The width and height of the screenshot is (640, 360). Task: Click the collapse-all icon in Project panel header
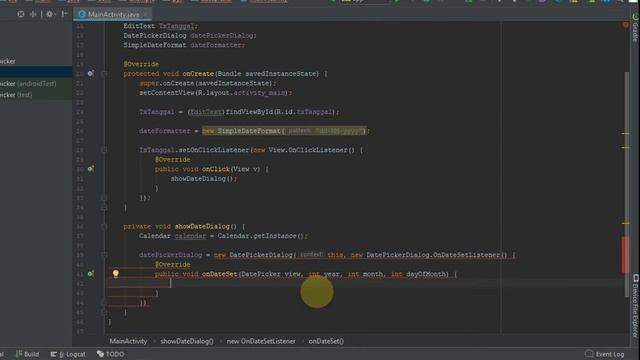click(33, 14)
